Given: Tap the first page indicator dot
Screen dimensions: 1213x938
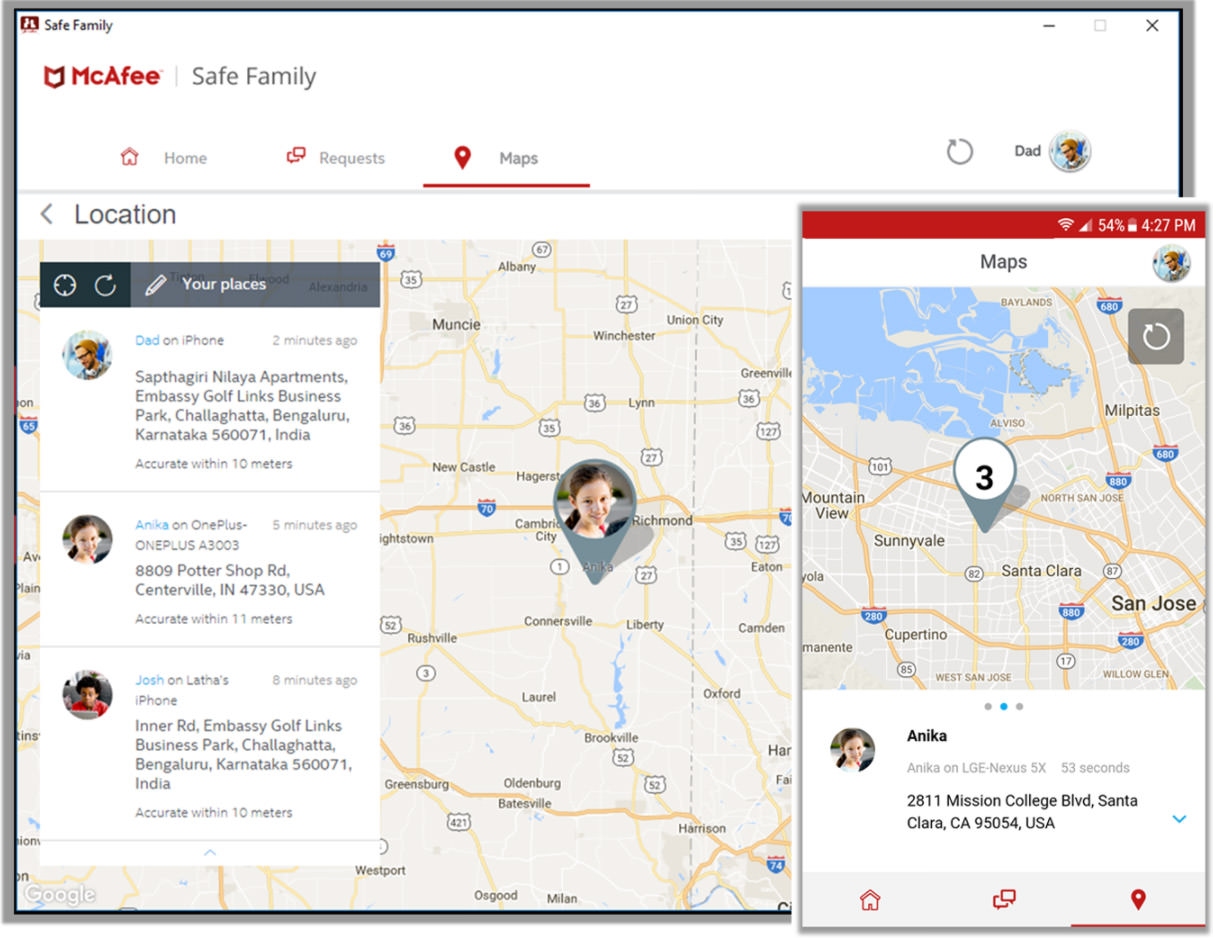Looking at the screenshot, I should [x=988, y=706].
